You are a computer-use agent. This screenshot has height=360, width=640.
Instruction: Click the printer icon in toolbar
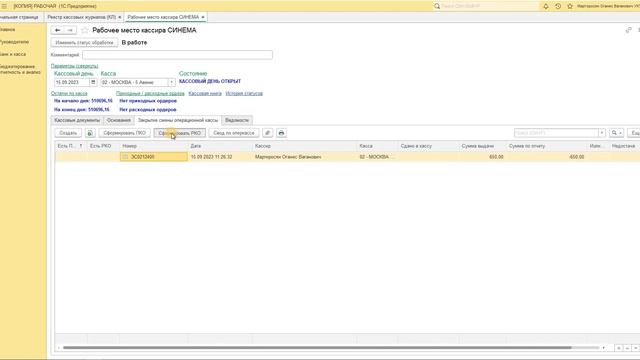click(x=281, y=133)
